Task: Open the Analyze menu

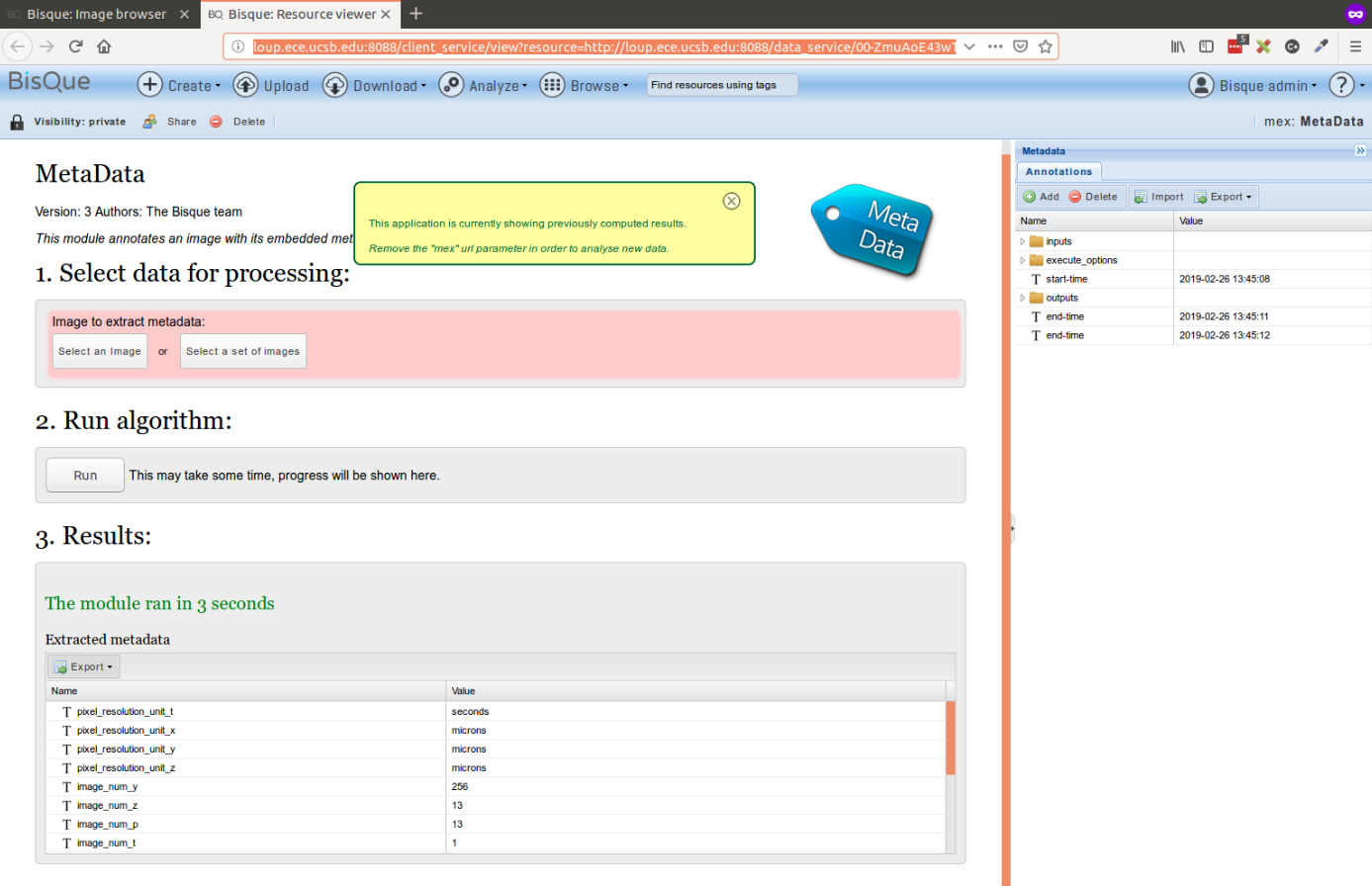Action: tap(483, 85)
